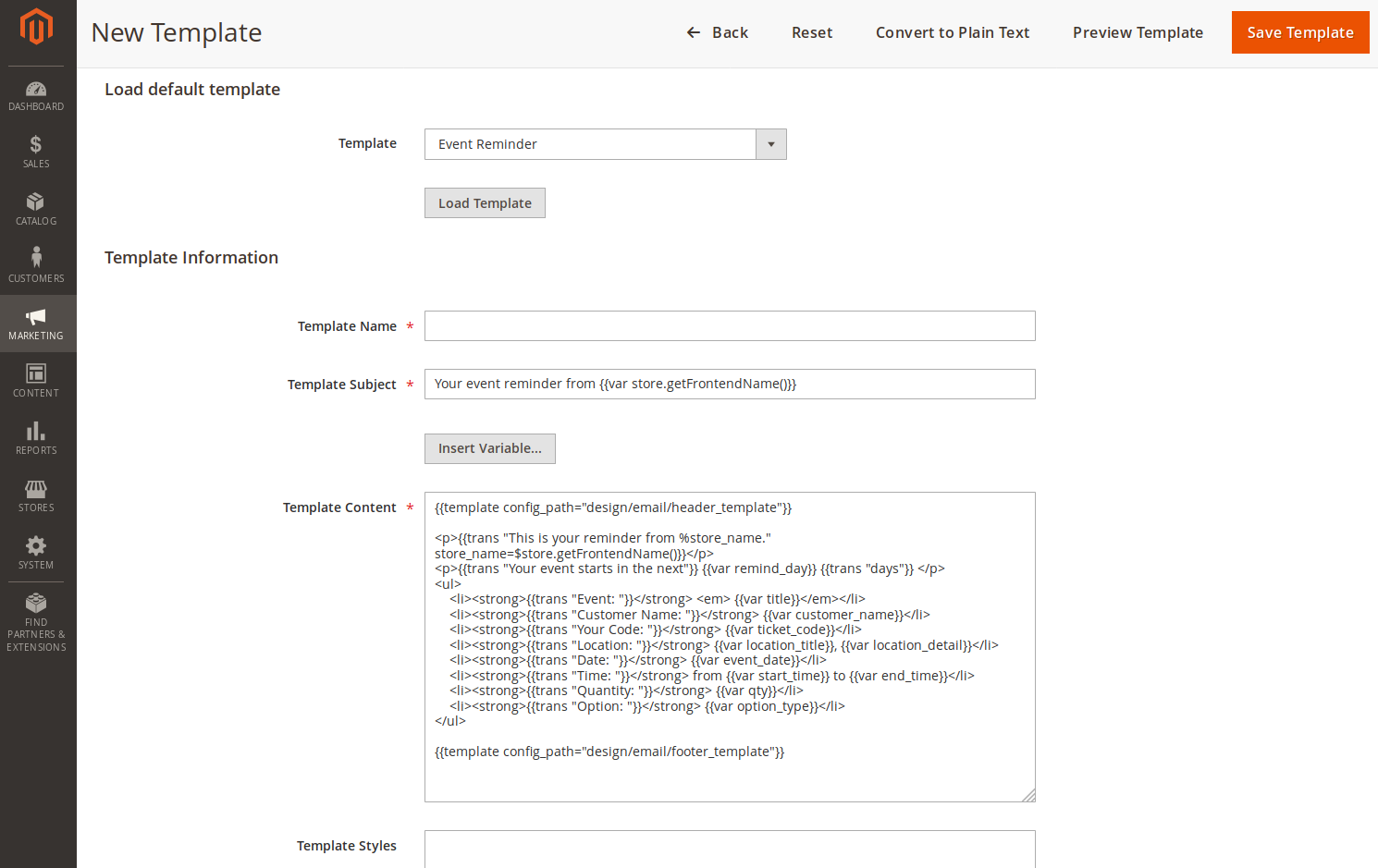This screenshot has width=1378, height=868.
Task: Open Find Partners & Extensions icon
Action: coord(36,603)
